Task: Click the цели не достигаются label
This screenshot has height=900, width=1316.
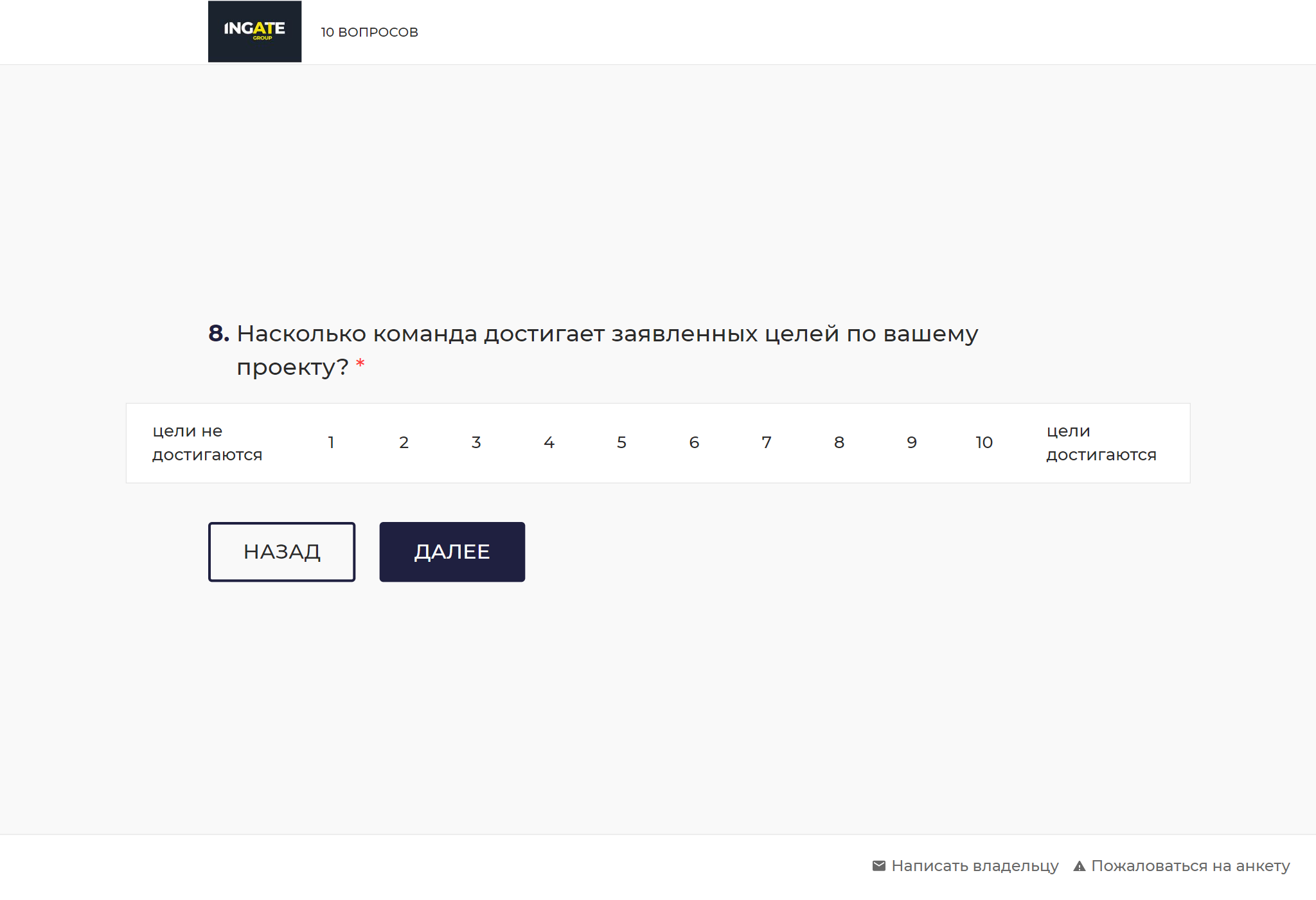Action: tap(207, 443)
